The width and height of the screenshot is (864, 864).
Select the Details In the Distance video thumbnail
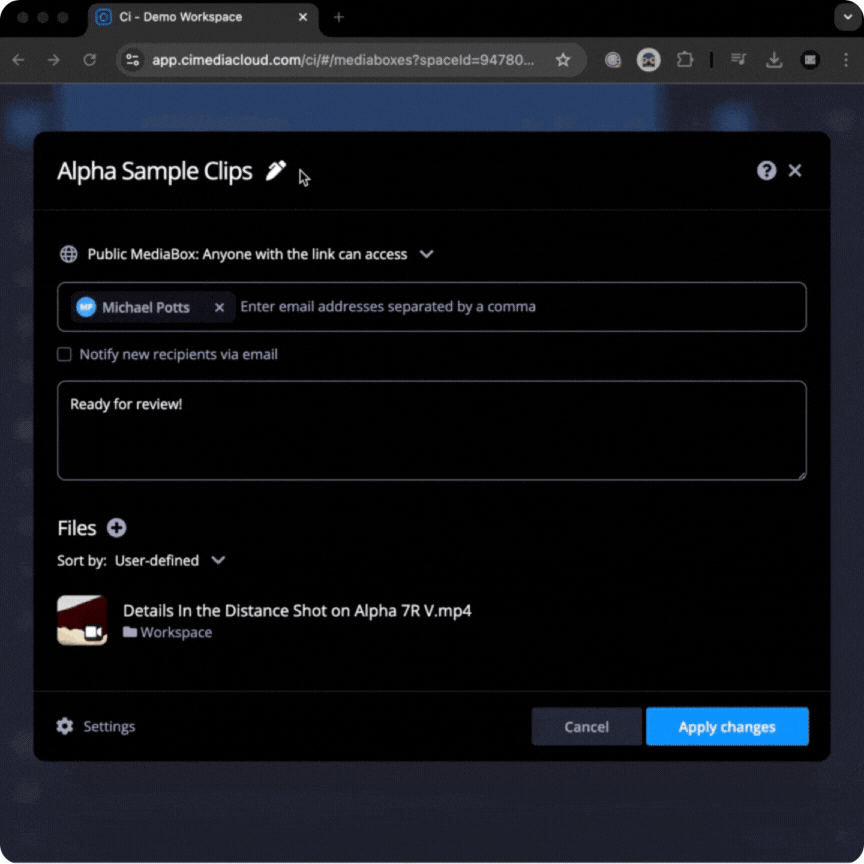click(x=82, y=620)
